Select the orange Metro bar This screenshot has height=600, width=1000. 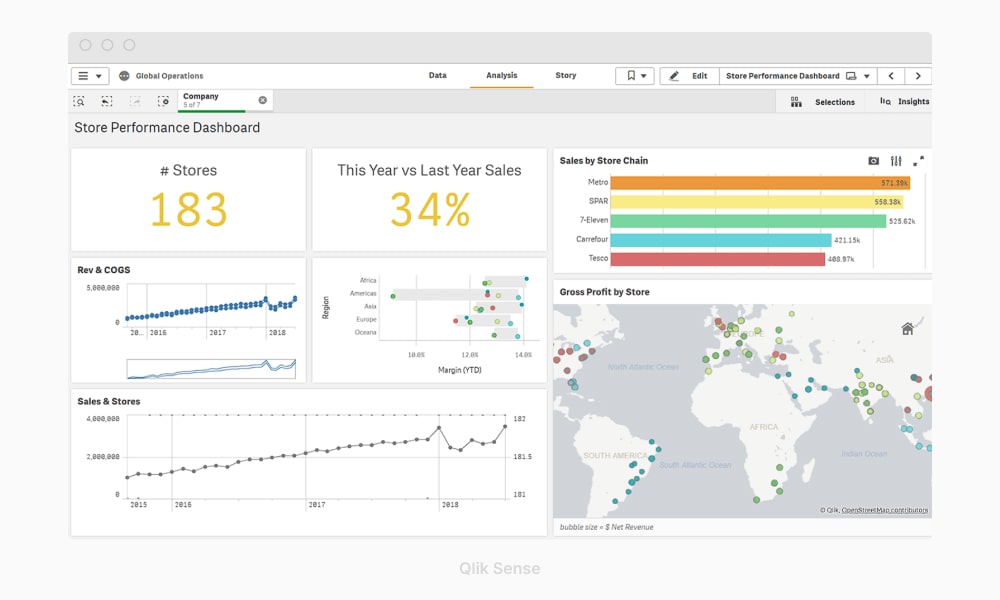pos(760,183)
